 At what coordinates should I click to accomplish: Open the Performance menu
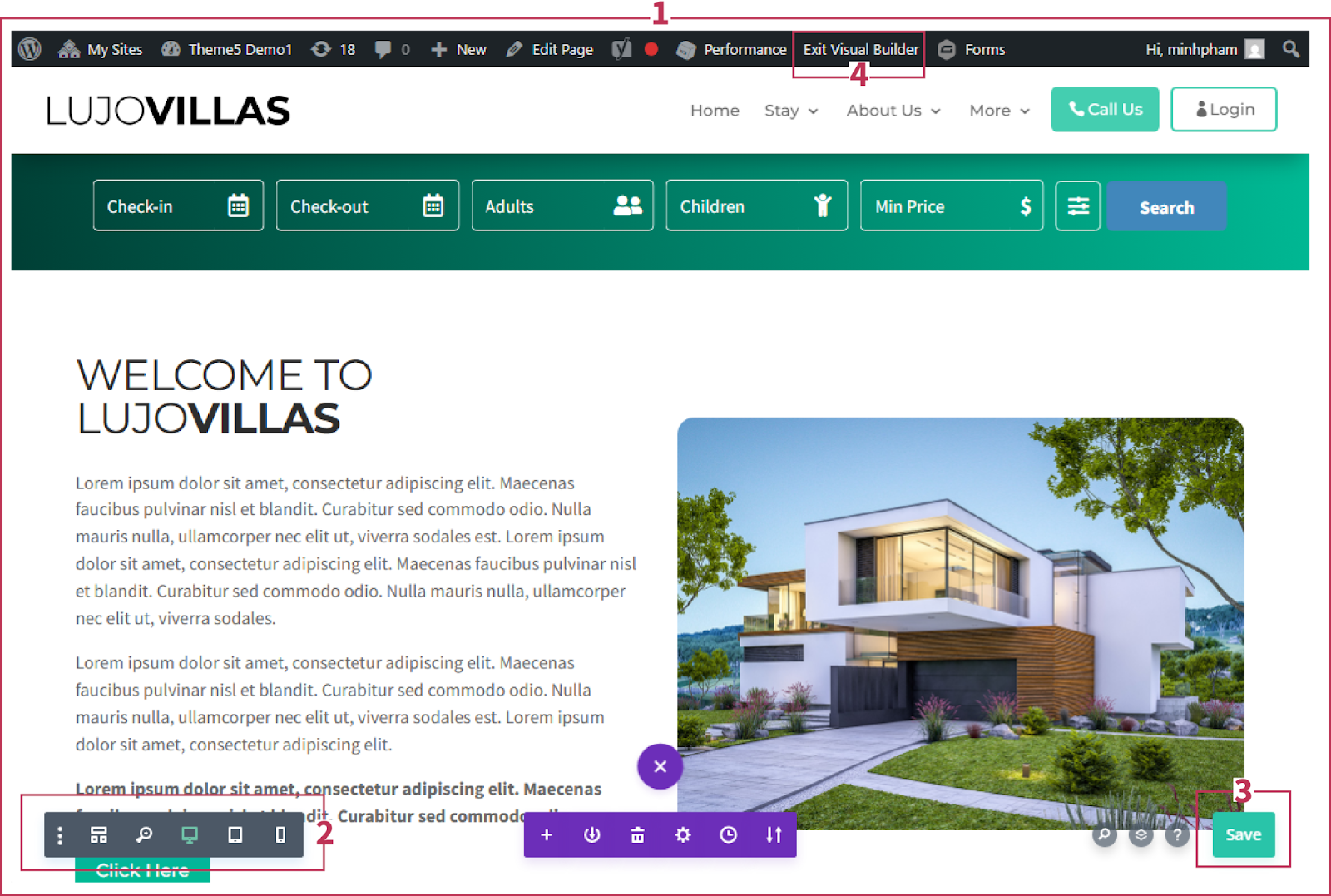coord(731,49)
